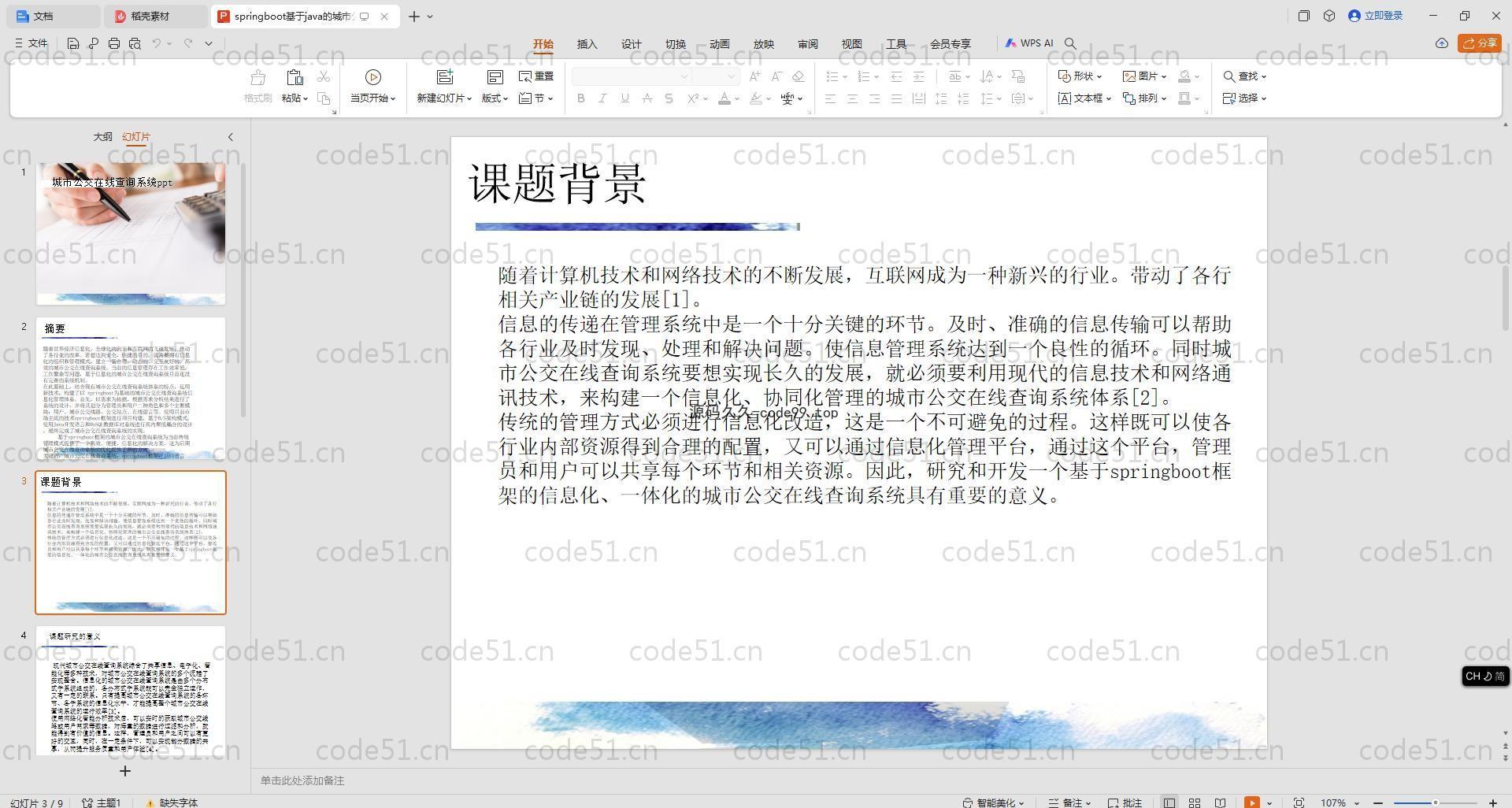The width and height of the screenshot is (1512, 808).
Task: Open the Shapes (形状) dropdown
Action: pyautogui.click(x=1080, y=76)
